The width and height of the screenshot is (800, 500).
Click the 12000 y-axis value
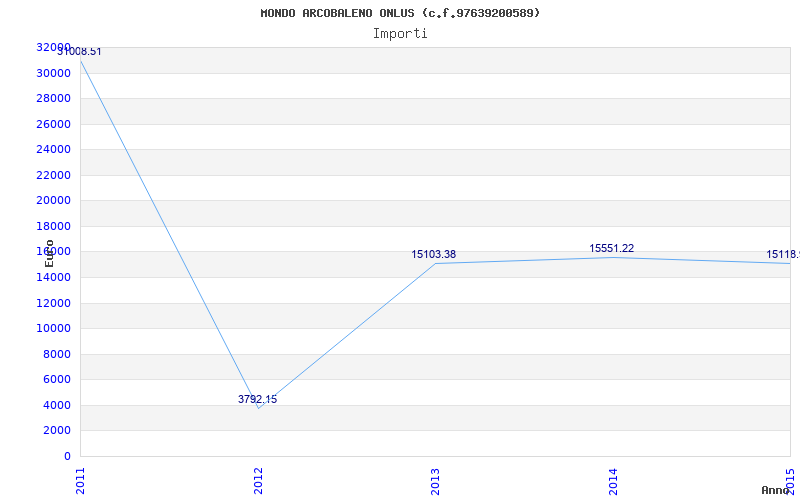[53, 303]
